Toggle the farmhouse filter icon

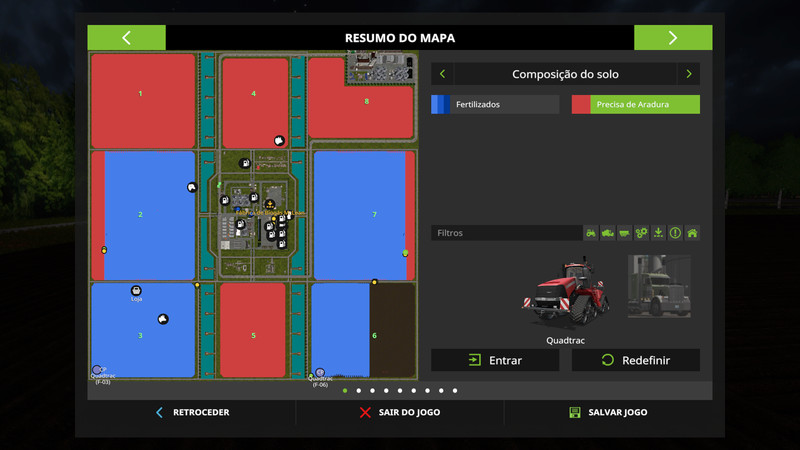692,233
